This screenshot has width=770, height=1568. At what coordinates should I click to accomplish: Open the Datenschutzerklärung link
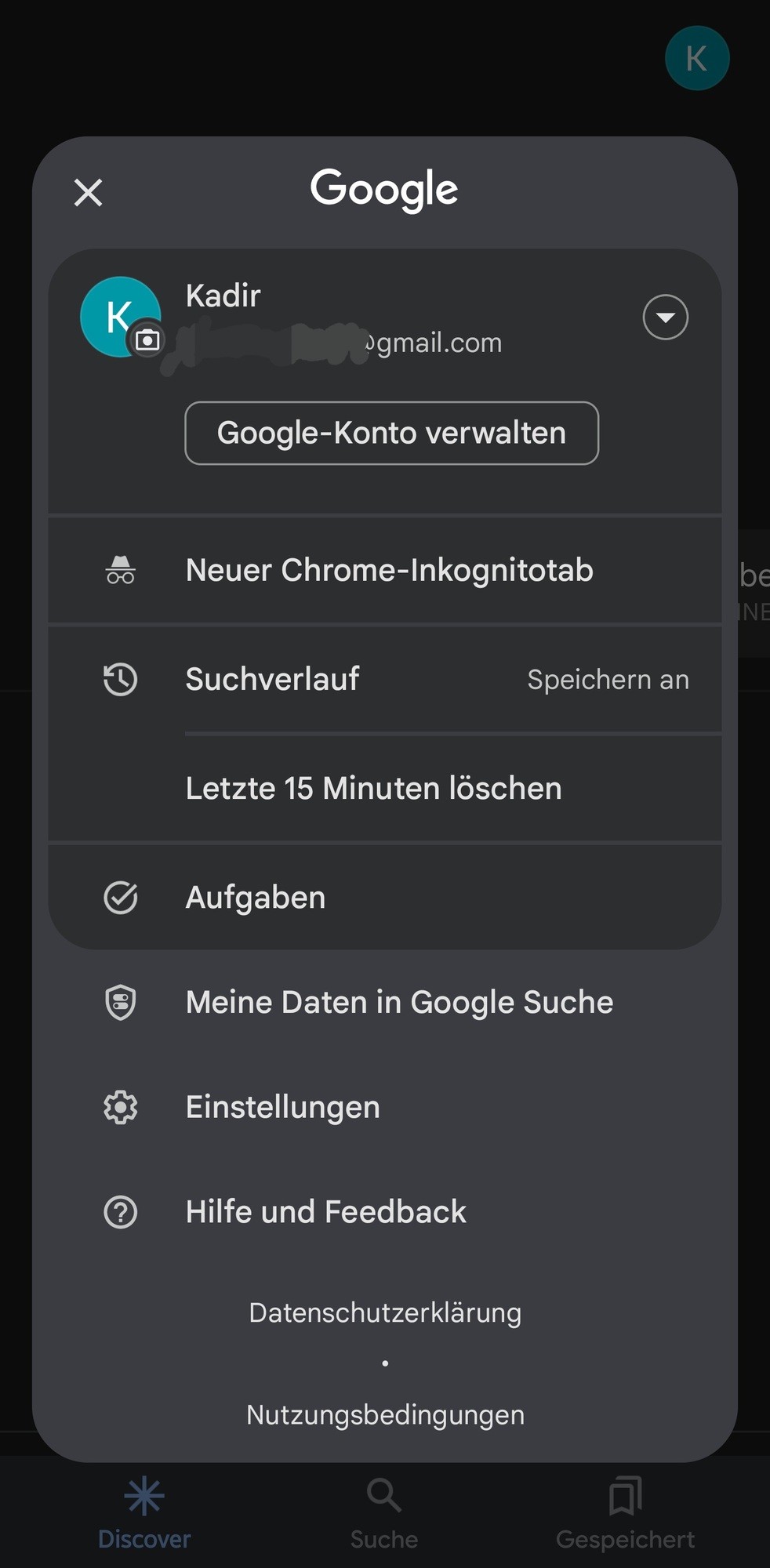click(x=385, y=1312)
